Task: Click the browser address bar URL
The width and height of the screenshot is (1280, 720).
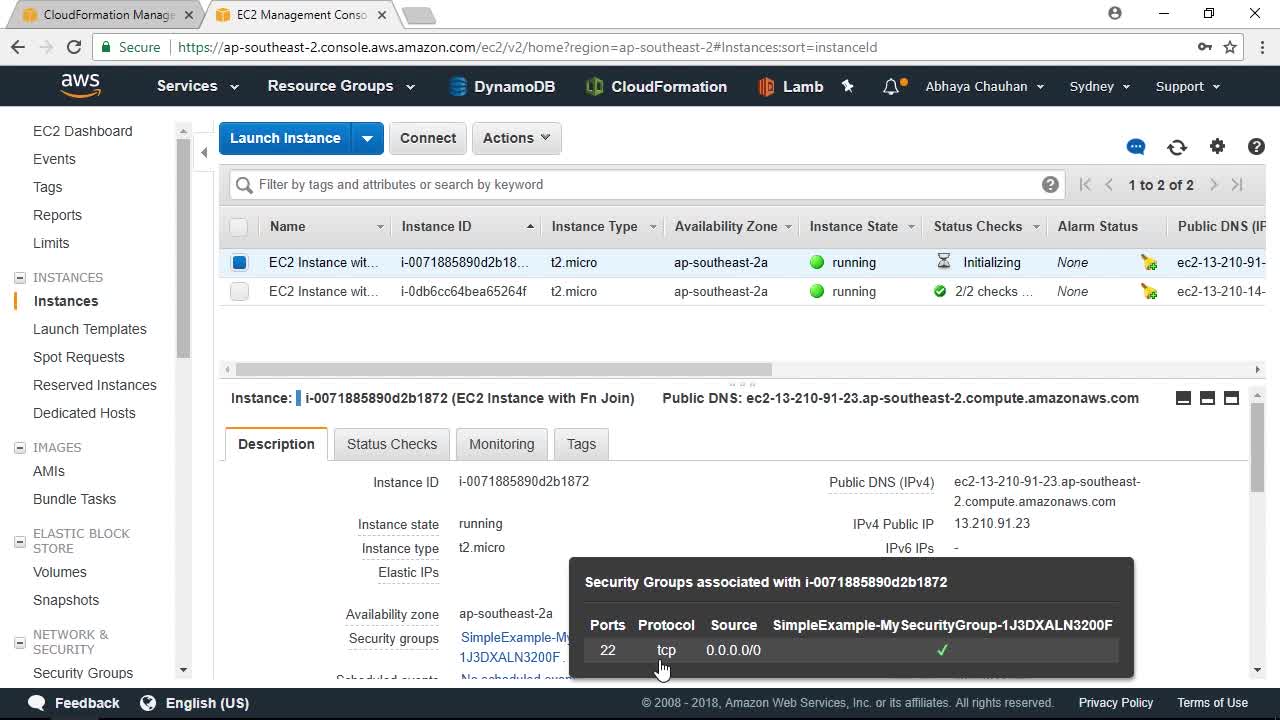Action: coord(527,47)
